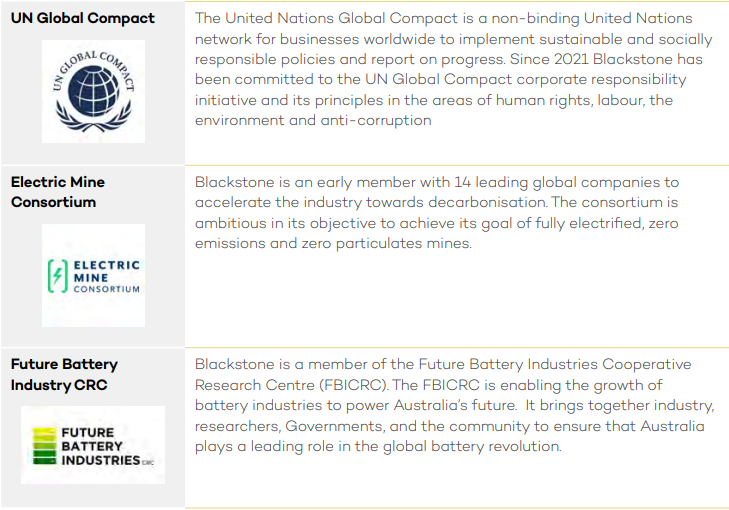Select the 'UN Global Compact' heading
Viewport: 729px width, 510px height.
click(x=83, y=18)
